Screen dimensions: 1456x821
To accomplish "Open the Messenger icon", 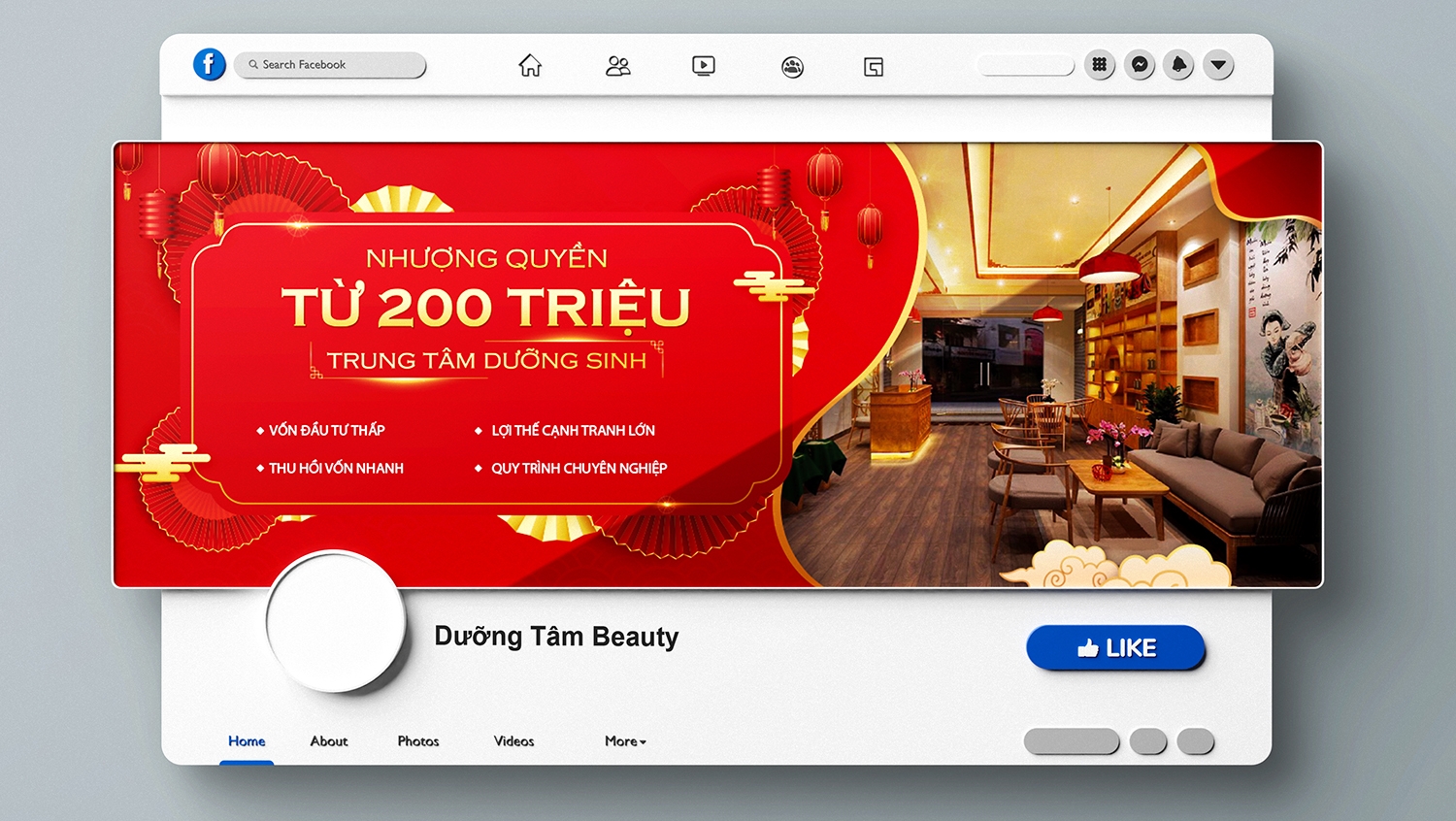I will [x=1140, y=64].
